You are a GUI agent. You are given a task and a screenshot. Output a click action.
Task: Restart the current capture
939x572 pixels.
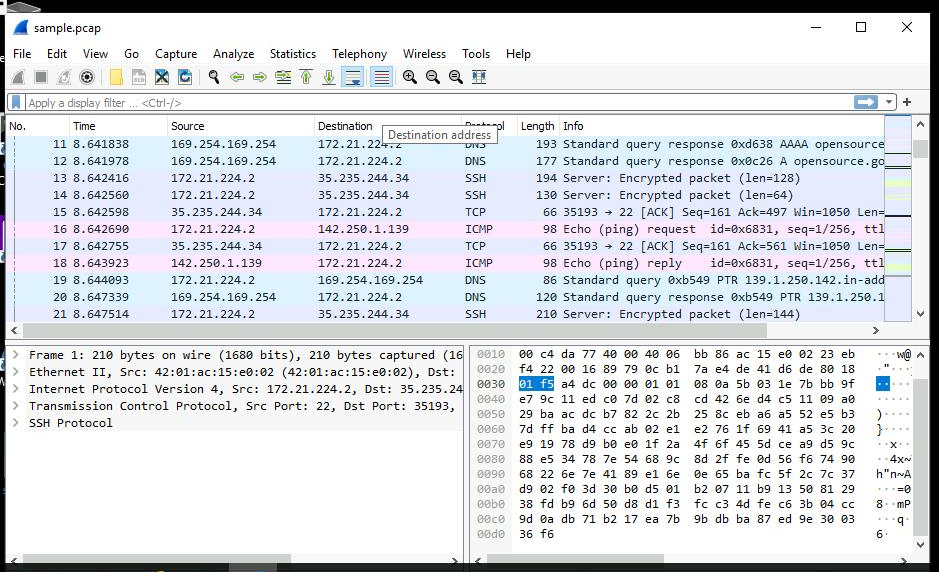[x=64, y=77]
